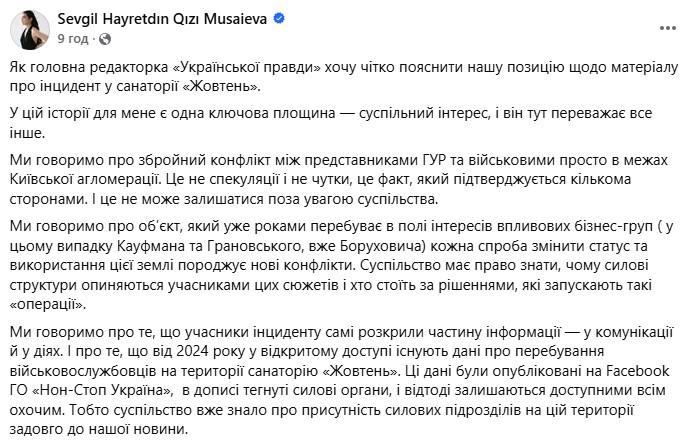Open the post timestamp "9 год"
Viewport: 695px width, 448px height.
[x=73, y=39]
